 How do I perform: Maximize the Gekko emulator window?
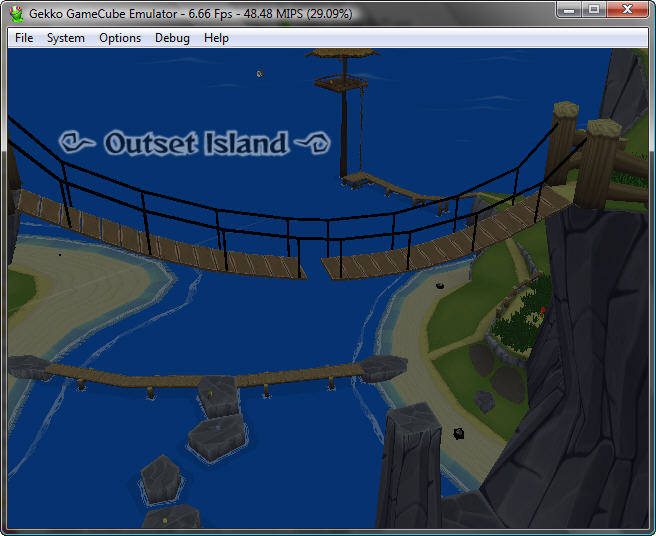[x=594, y=9]
